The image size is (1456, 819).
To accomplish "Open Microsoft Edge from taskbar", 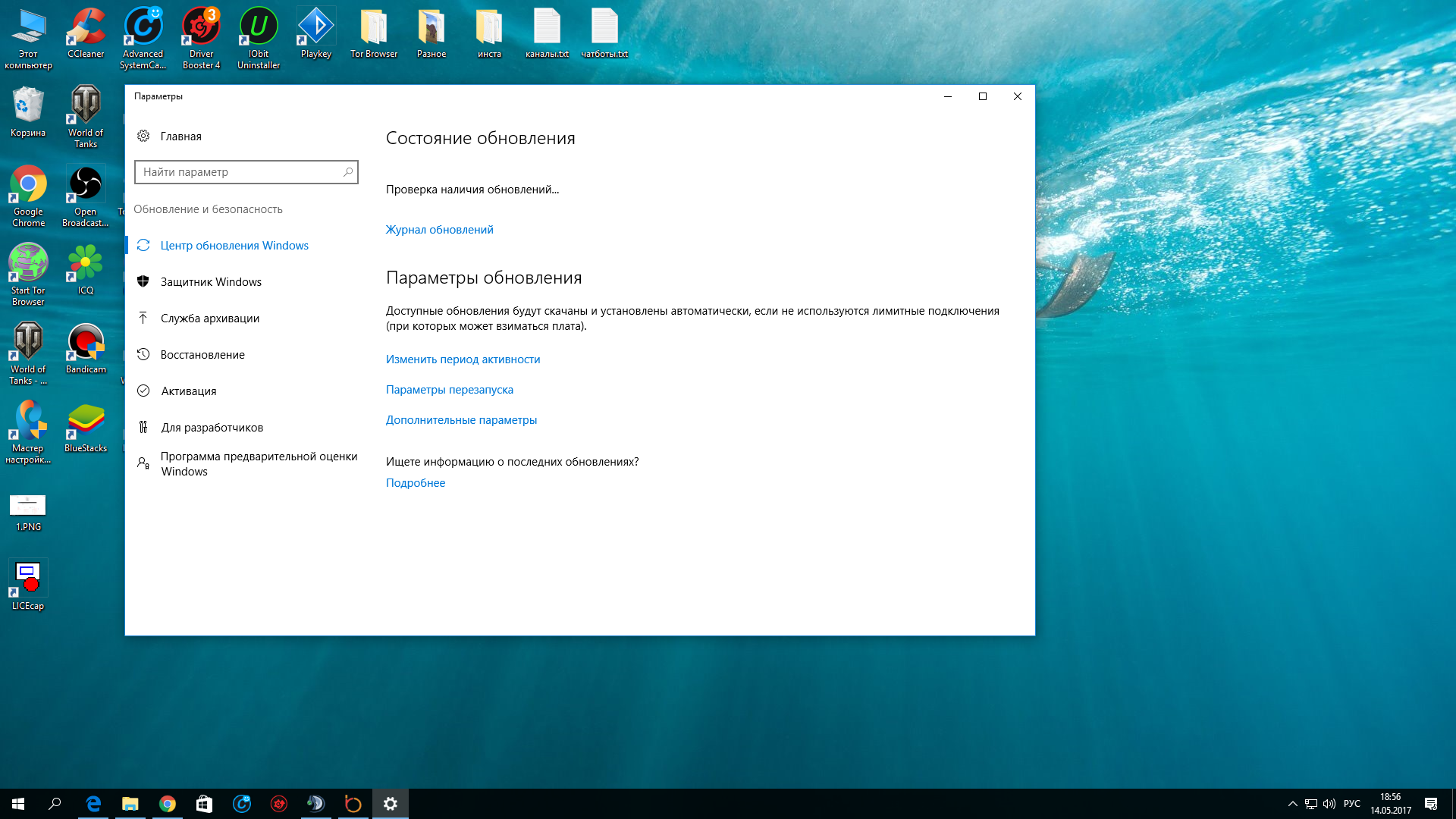I will click(x=93, y=804).
